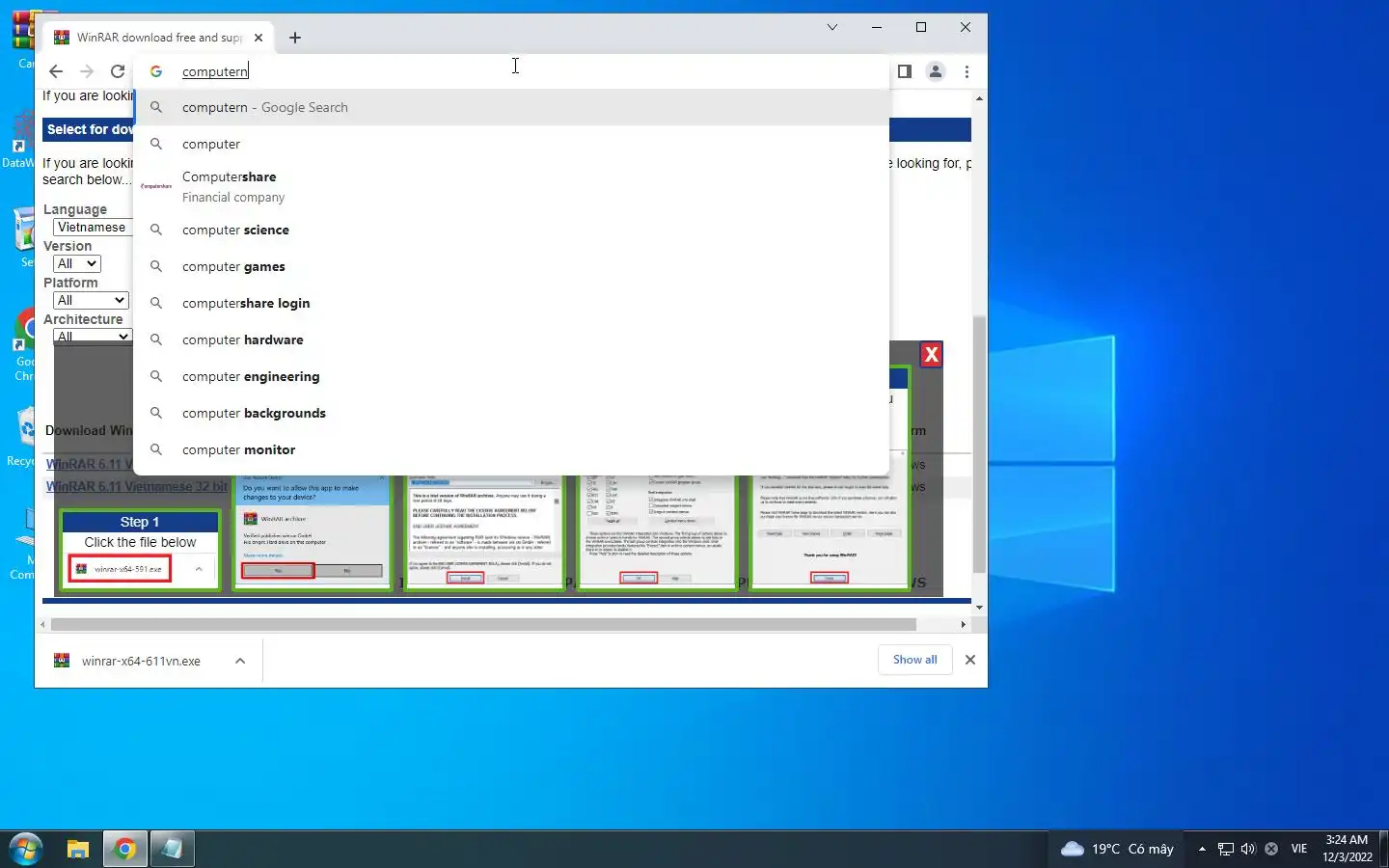
Task: Click the browser forward arrow
Action: click(x=87, y=71)
